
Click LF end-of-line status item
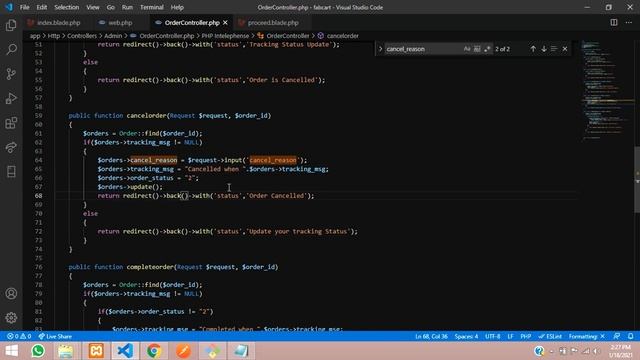[x=510, y=336]
